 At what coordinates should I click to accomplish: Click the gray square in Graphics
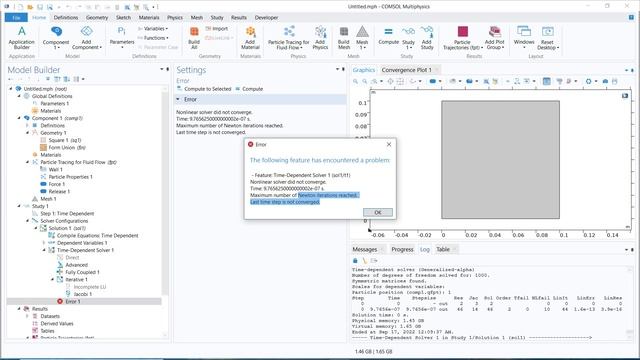coord(500,160)
